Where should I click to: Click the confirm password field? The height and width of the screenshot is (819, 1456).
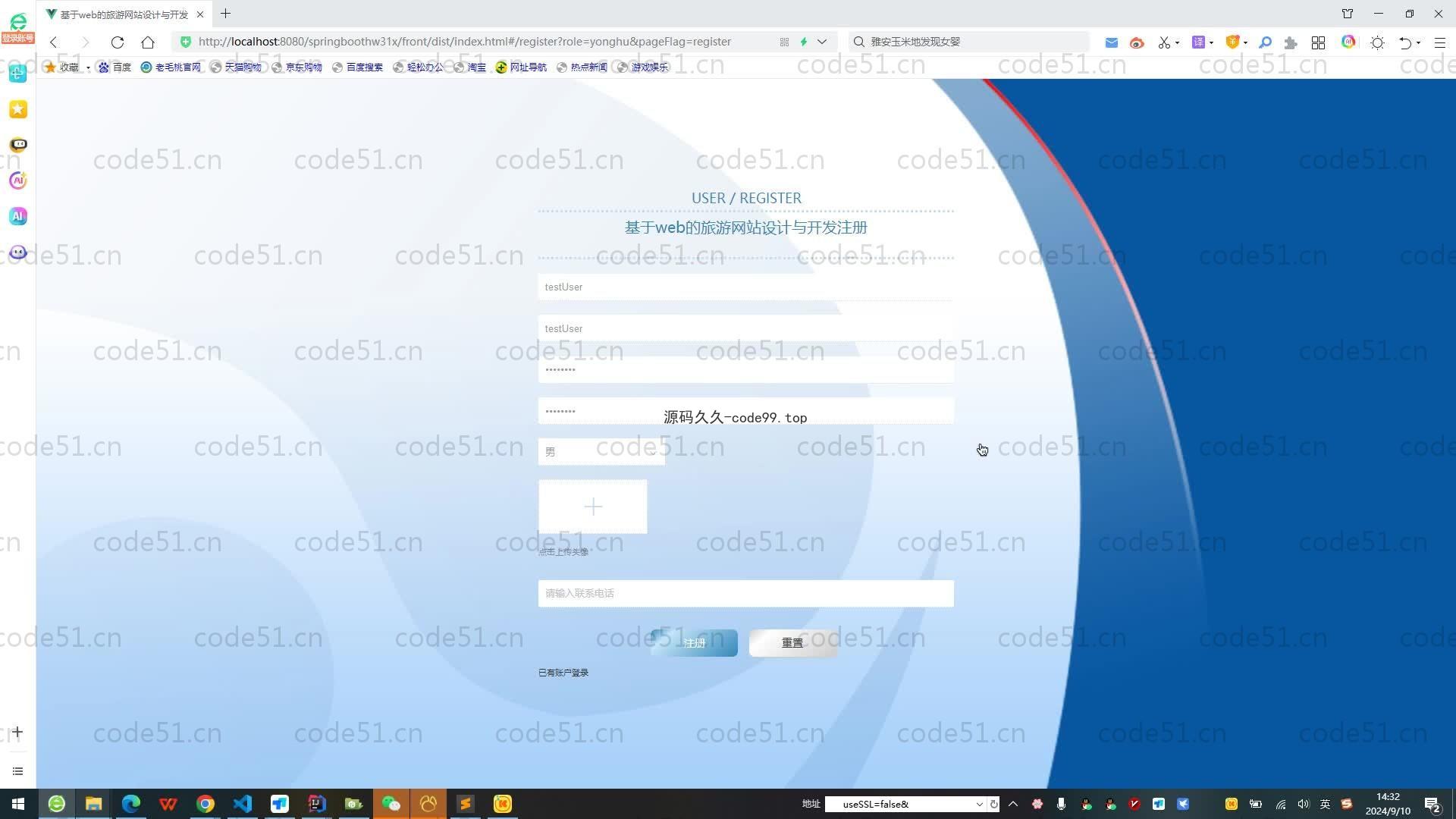[745, 411]
